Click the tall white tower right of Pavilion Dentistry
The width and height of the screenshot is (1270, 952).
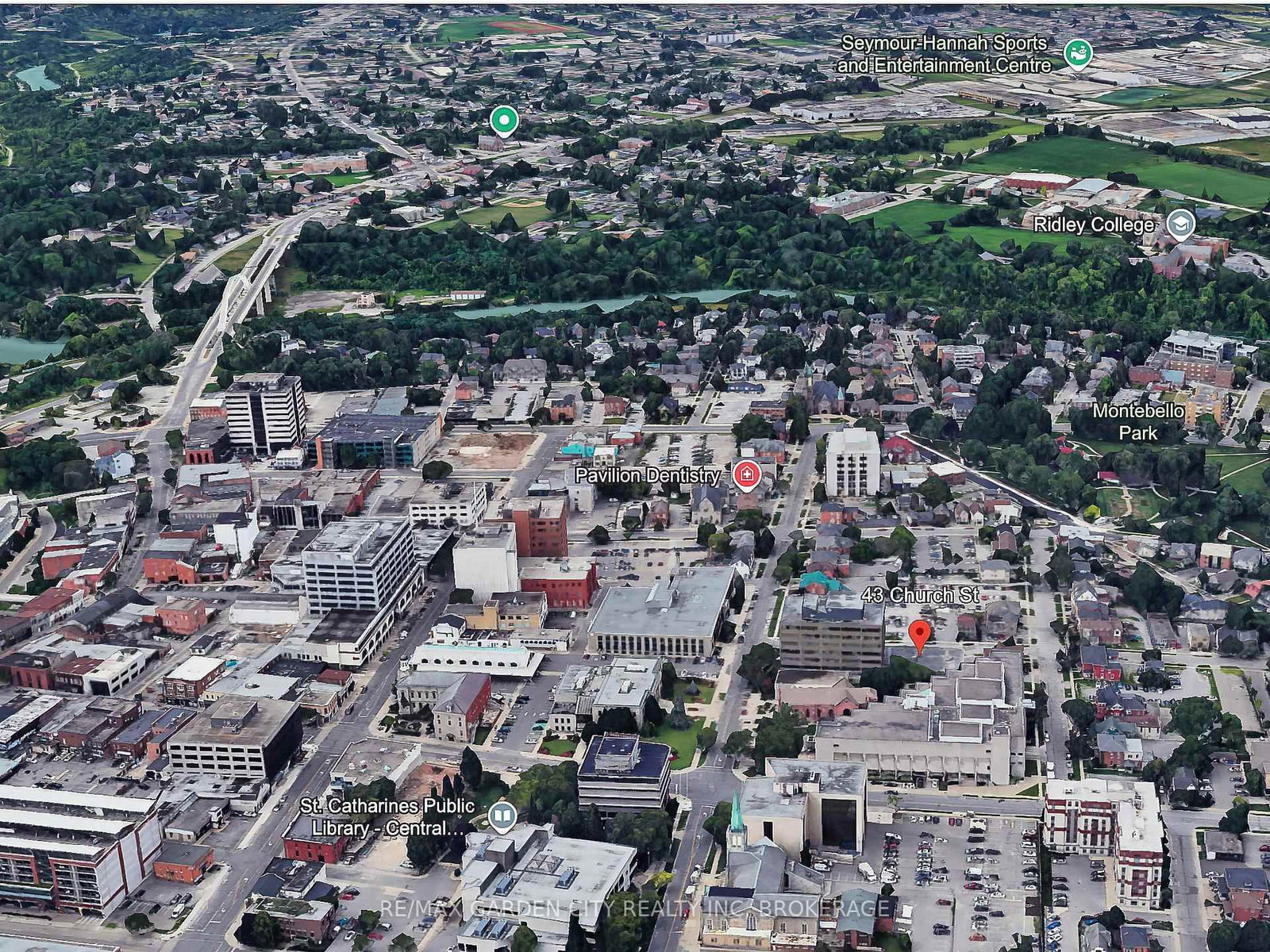pyautogui.click(x=852, y=462)
